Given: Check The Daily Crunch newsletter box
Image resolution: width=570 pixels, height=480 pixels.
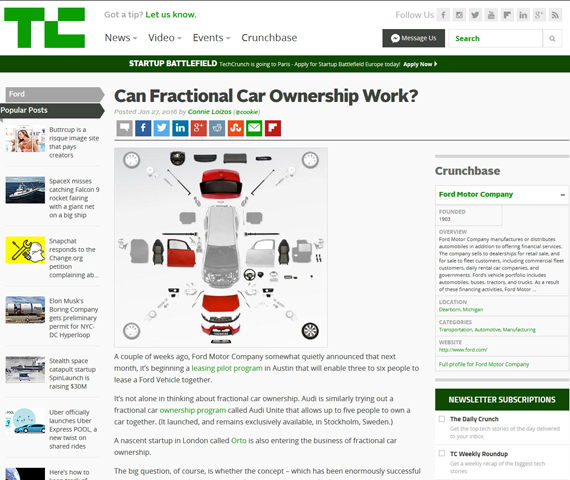Looking at the screenshot, I should [442, 419].
